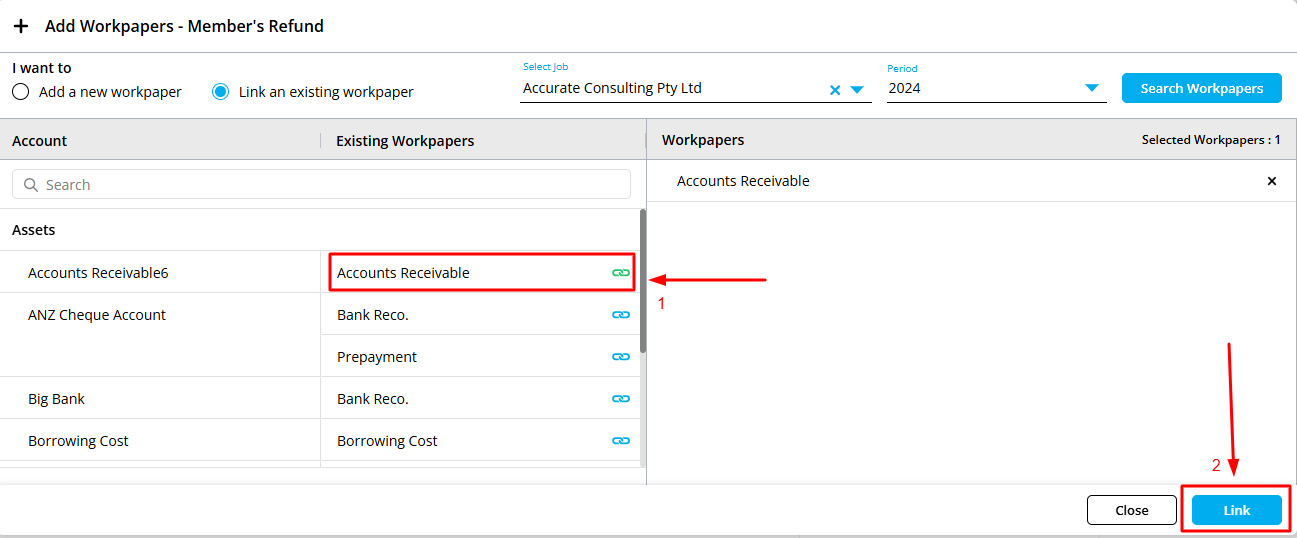Click link icon for ANZ Bank Reco.
This screenshot has width=1297, height=538.
pyautogui.click(x=621, y=315)
